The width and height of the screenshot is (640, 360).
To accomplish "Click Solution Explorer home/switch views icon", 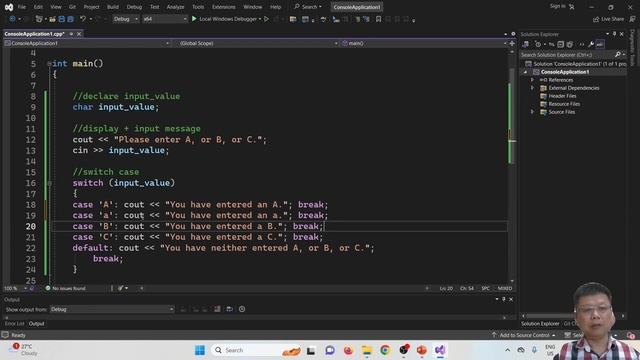I will coord(526,44).
